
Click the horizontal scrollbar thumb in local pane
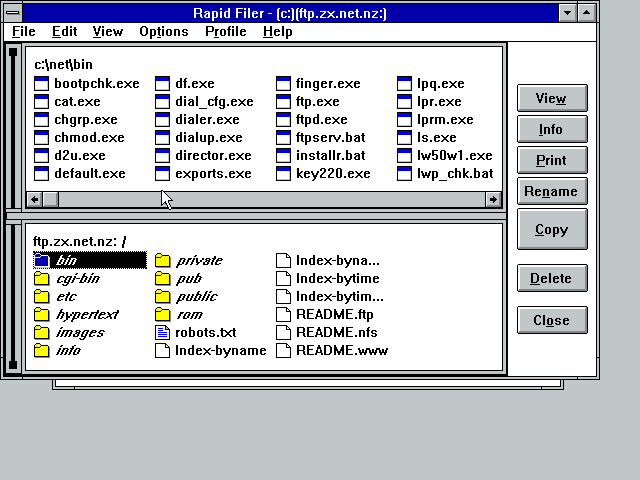coord(51,199)
